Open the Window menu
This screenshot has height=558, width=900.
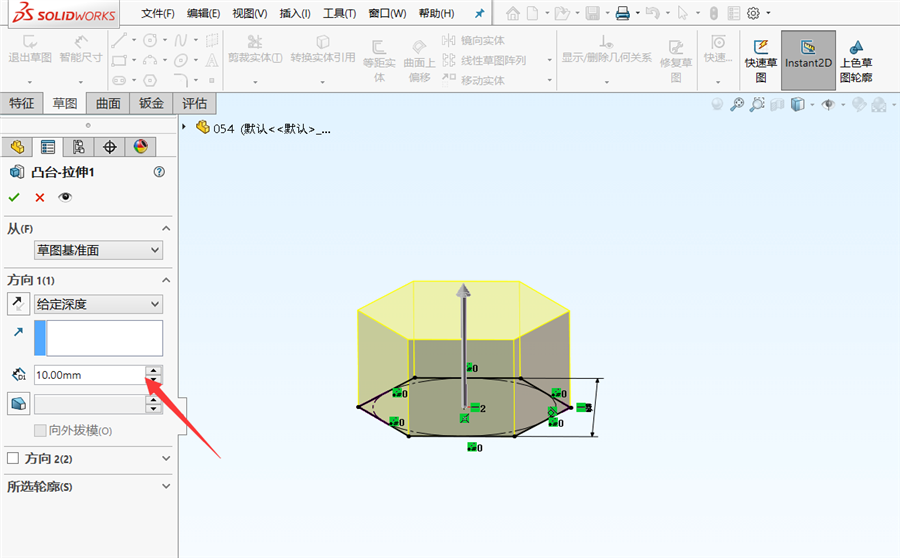(x=387, y=13)
